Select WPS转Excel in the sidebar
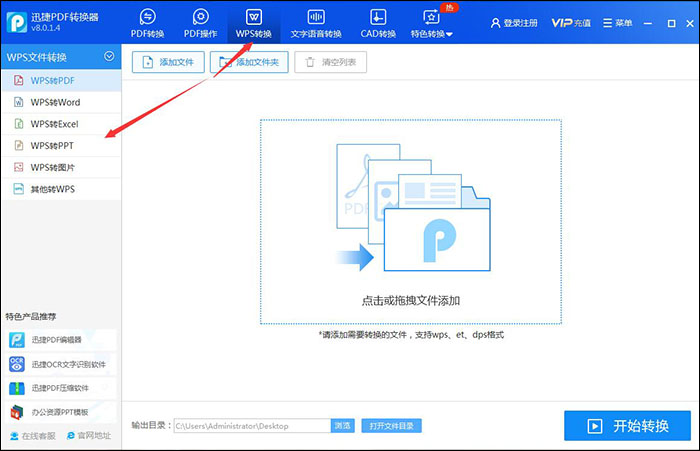This screenshot has width=700, height=451. click(x=61, y=124)
